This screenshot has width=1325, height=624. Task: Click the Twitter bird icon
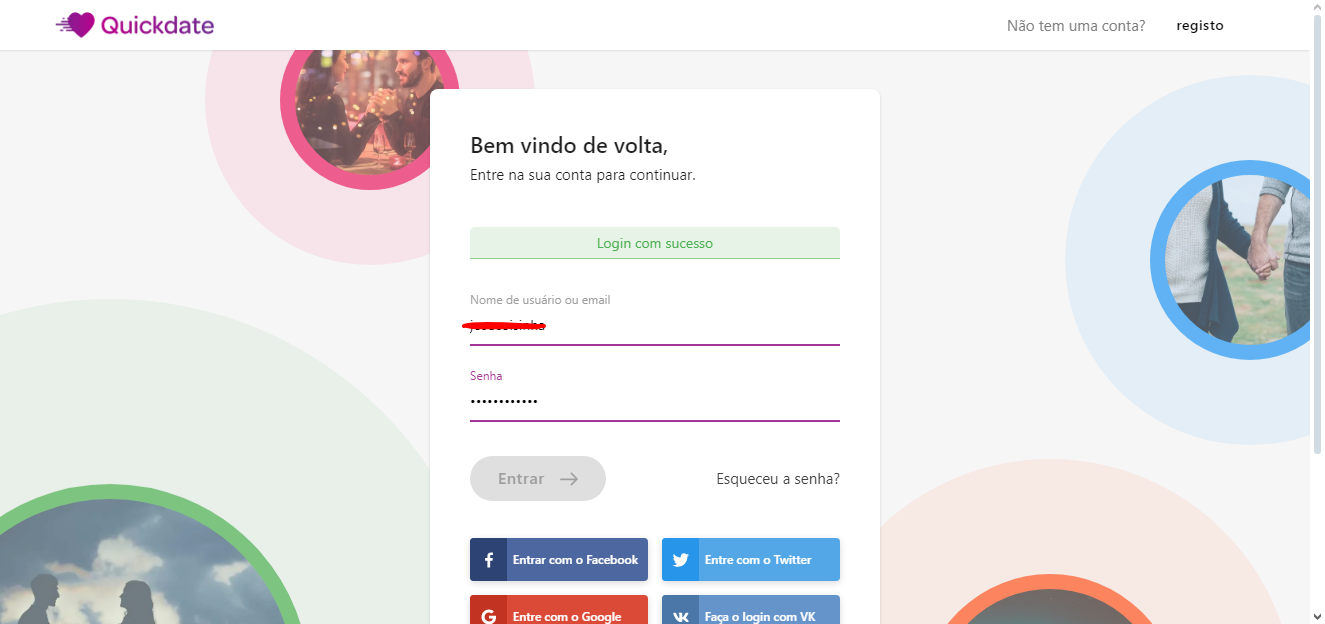(x=680, y=560)
